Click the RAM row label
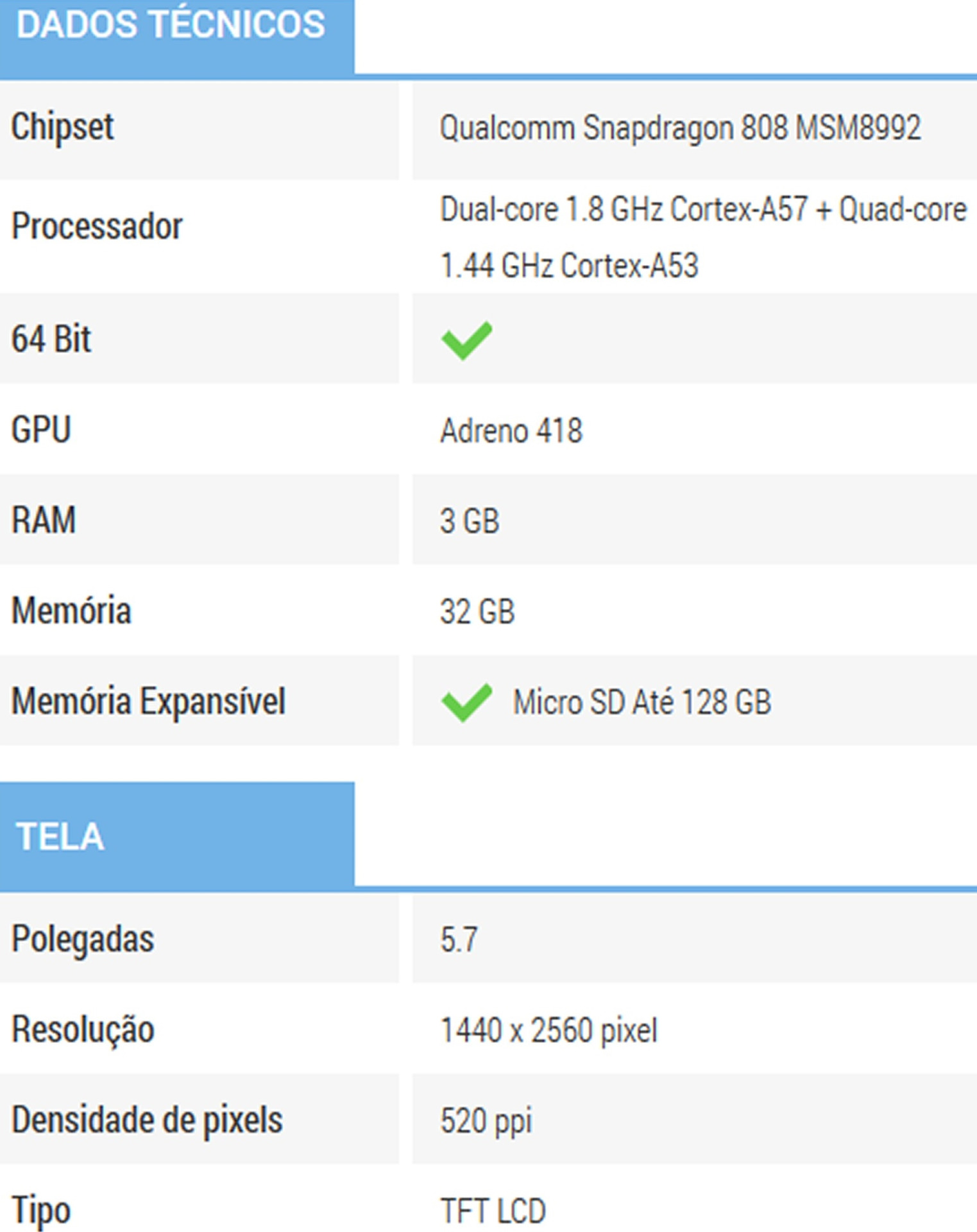The image size is (977, 1232). 44,520
